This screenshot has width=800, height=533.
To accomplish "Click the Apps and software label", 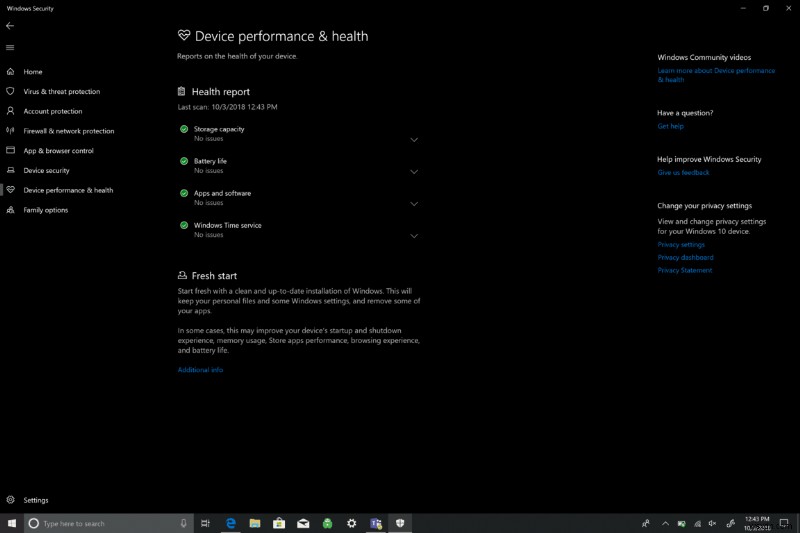I will click(x=222, y=193).
